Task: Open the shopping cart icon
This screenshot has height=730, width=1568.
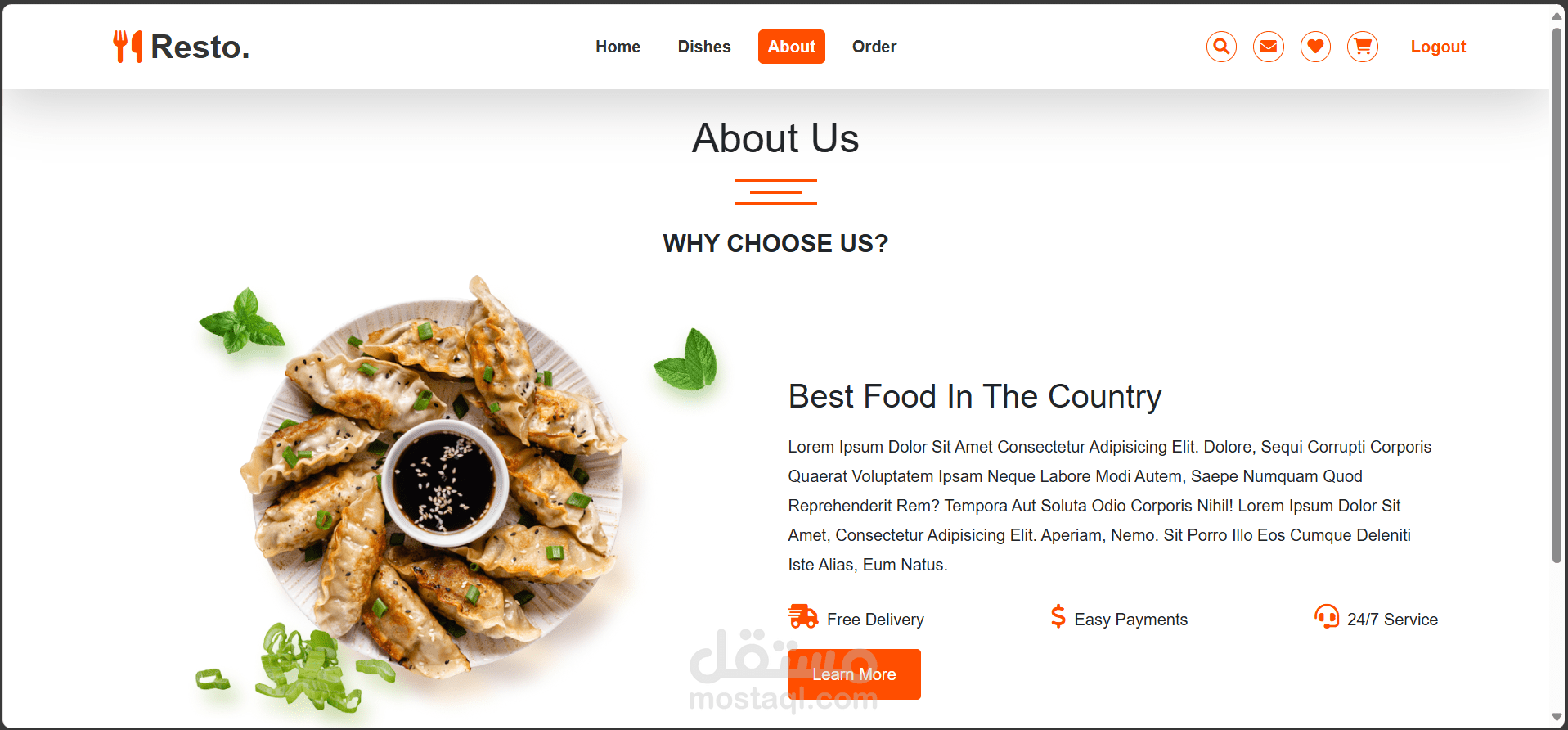Action: point(1363,47)
